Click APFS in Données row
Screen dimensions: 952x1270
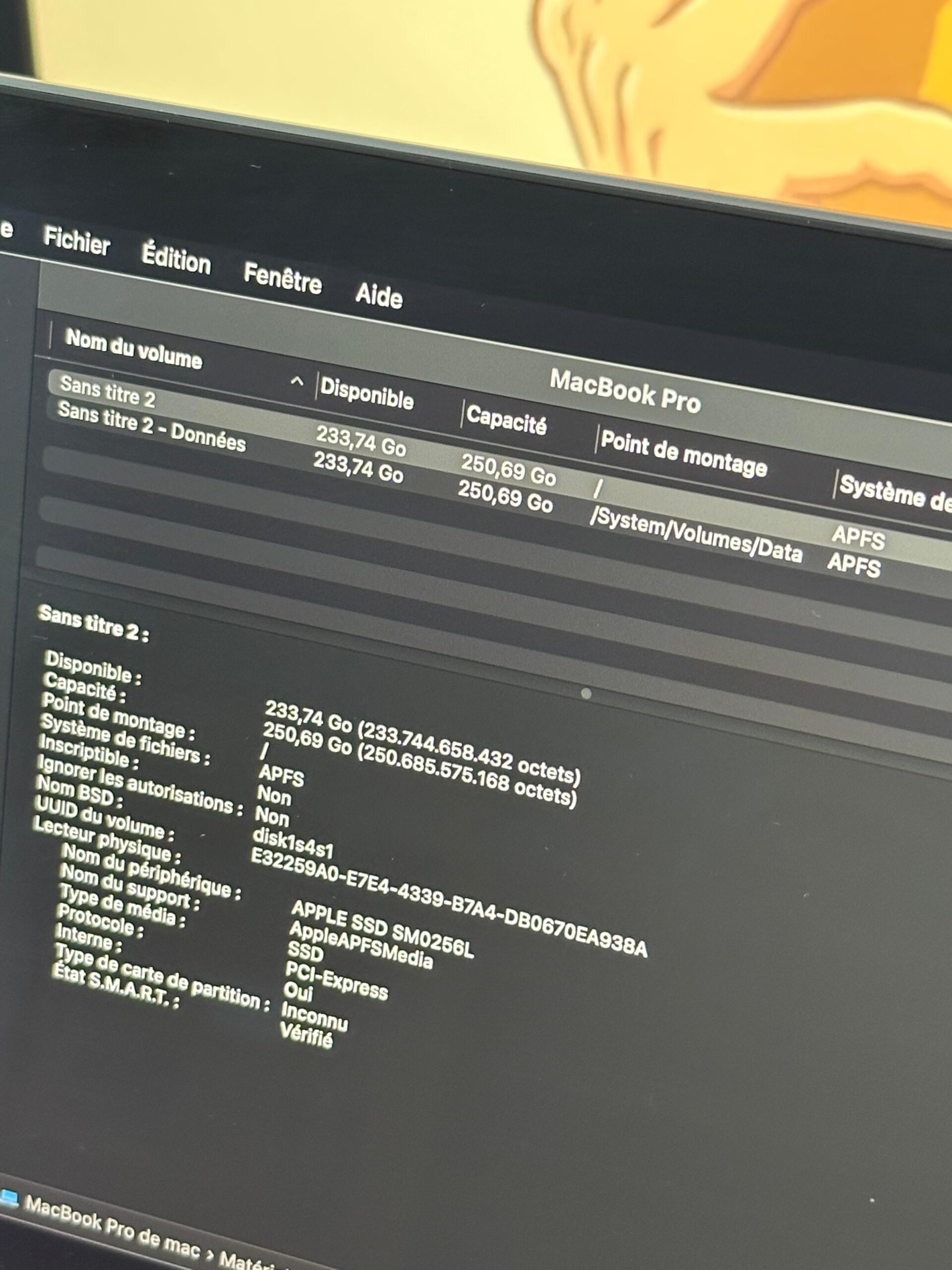click(853, 566)
